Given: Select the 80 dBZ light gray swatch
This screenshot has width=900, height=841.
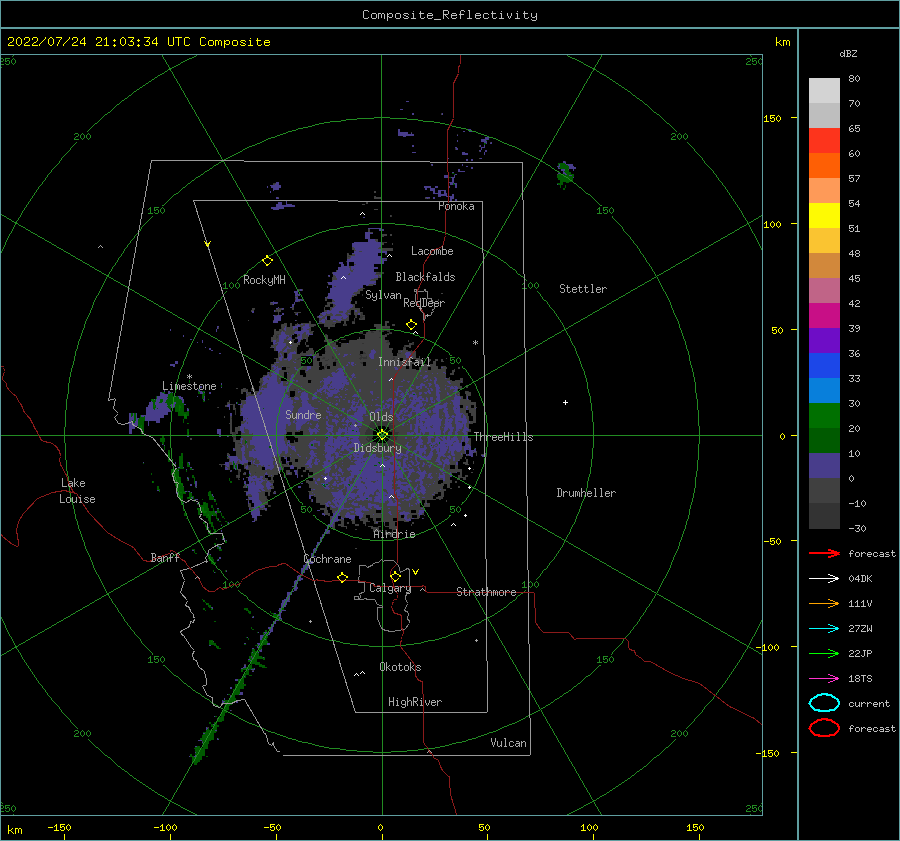Looking at the screenshot, I should (x=824, y=91).
